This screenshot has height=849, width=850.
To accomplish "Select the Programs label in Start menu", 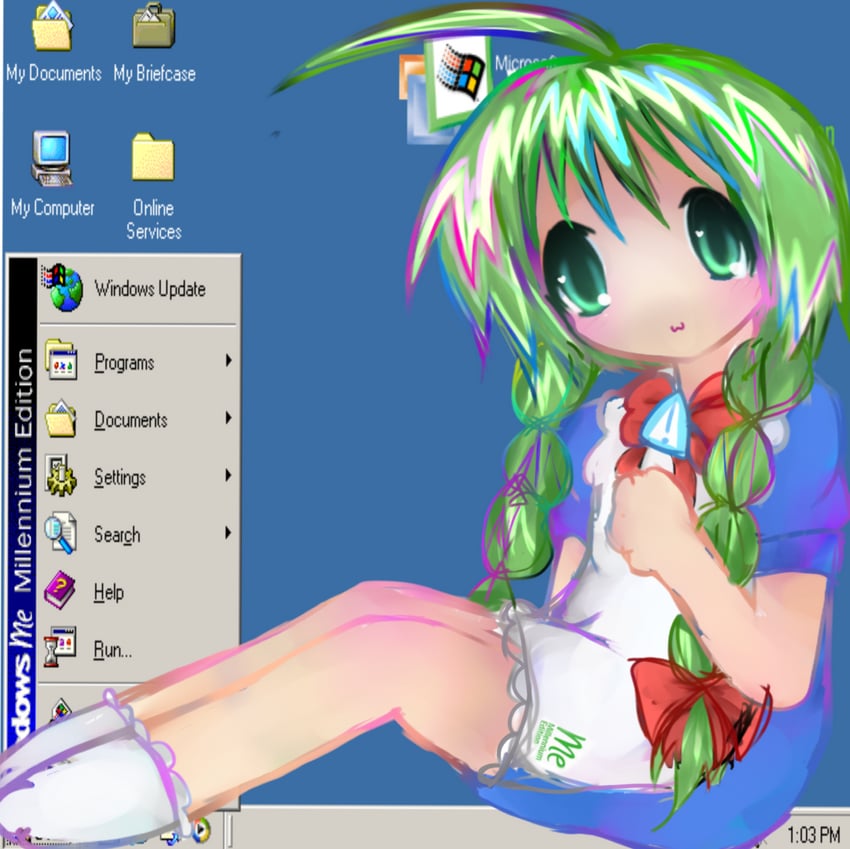I will pos(124,363).
